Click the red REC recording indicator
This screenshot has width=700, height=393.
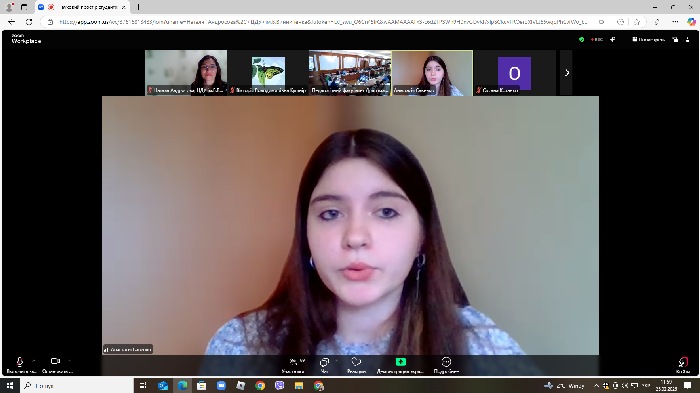click(x=597, y=40)
